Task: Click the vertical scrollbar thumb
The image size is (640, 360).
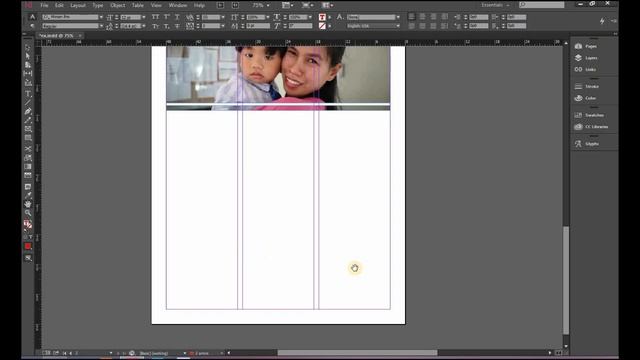Action: [566, 280]
